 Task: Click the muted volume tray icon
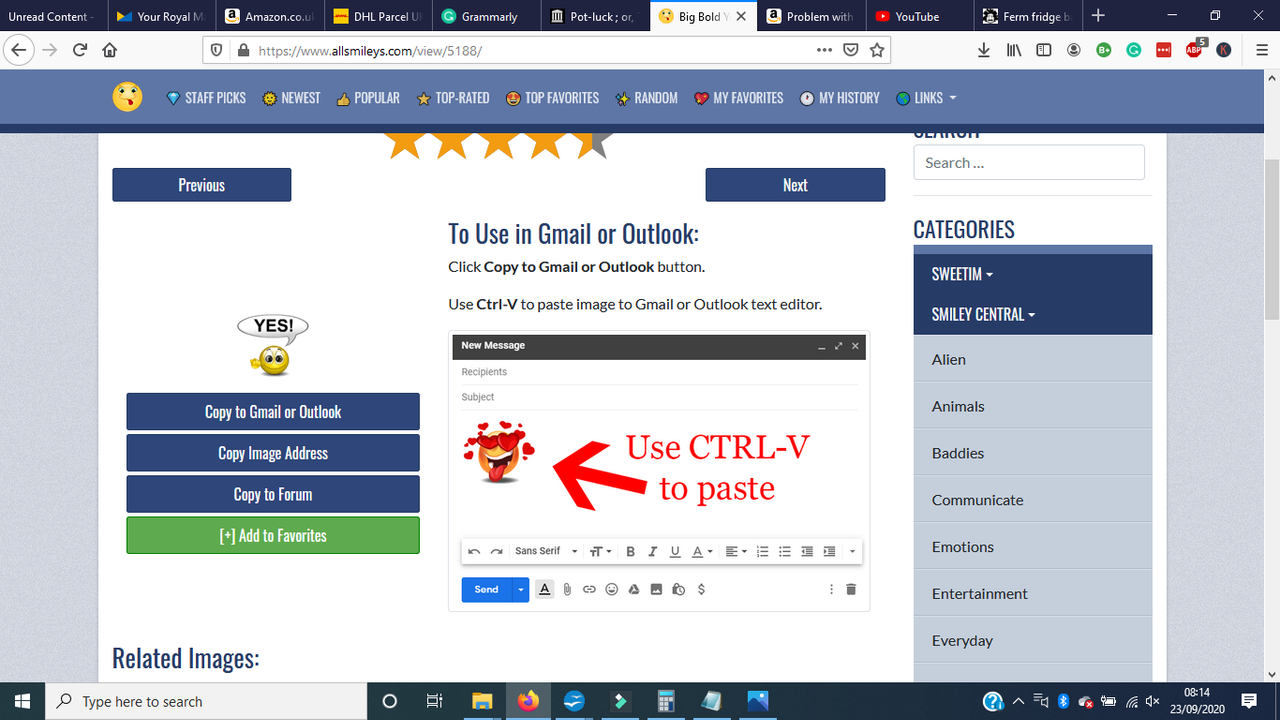[x=1152, y=701]
